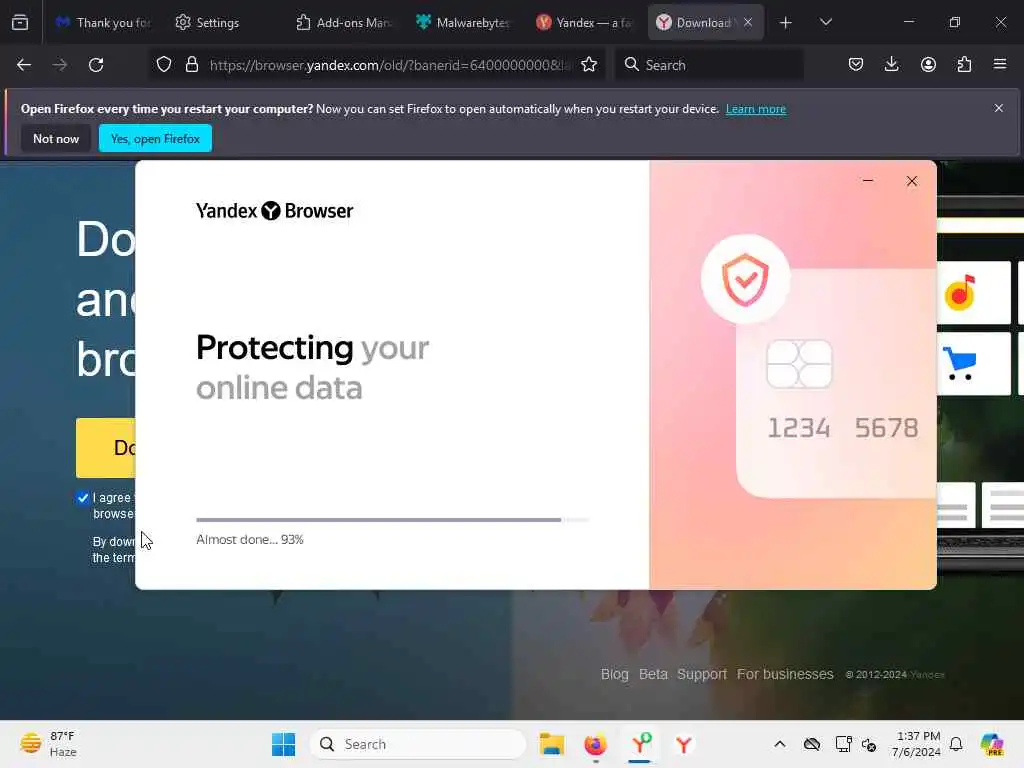
Task: Click the shopping cart tile thumbnail
Action: coord(973,364)
